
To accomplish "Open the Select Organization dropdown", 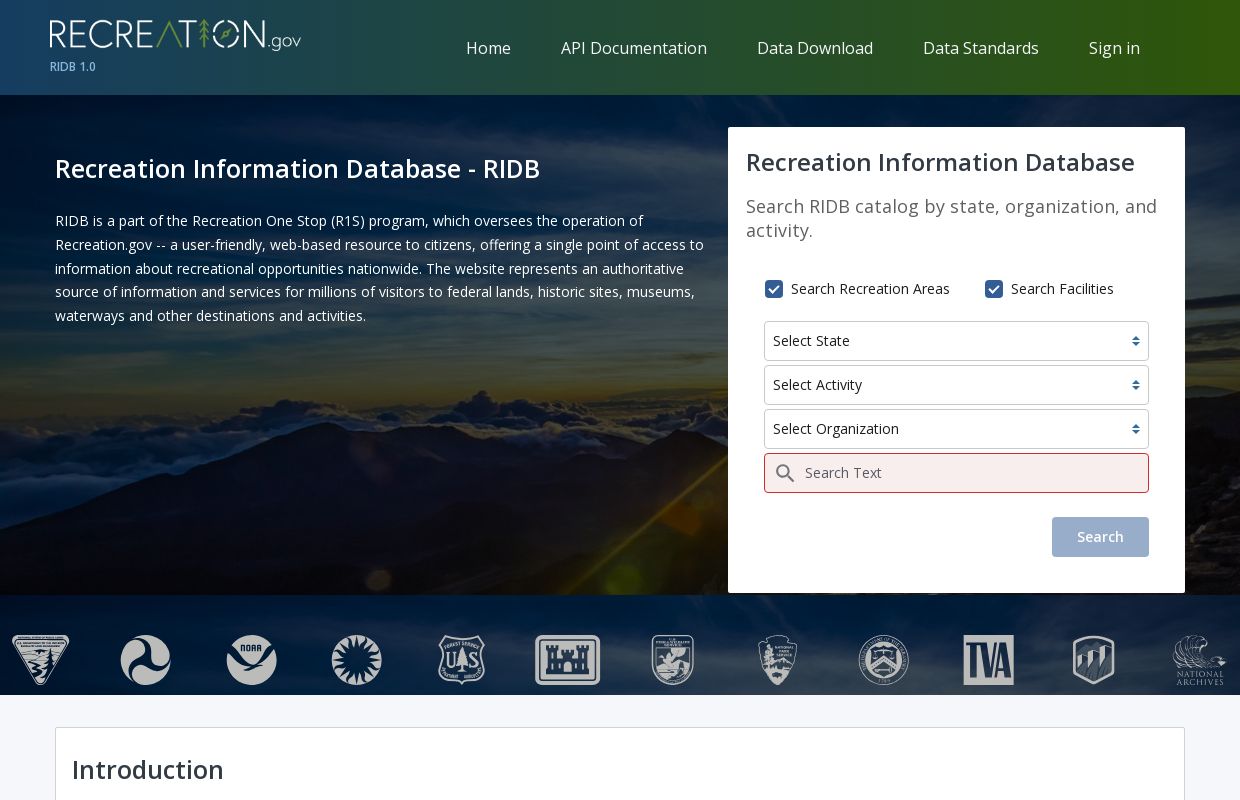I will point(956,429).
